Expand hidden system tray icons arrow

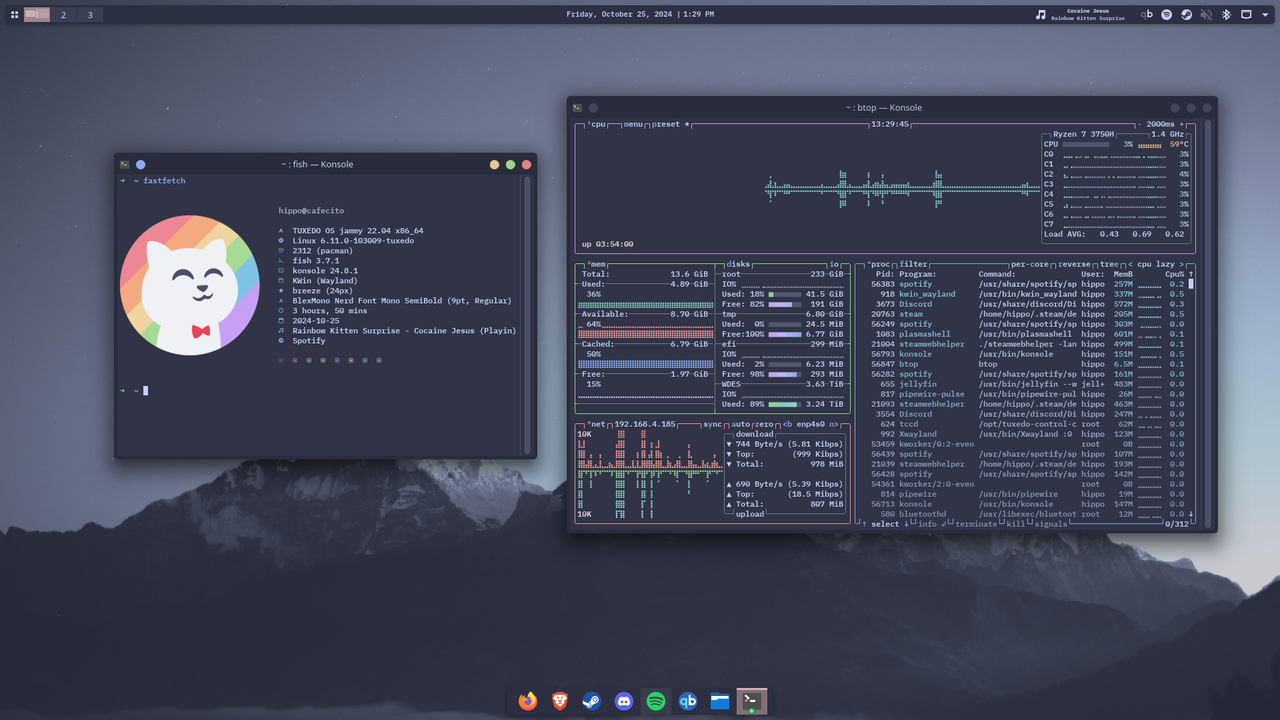(1265, 14)
